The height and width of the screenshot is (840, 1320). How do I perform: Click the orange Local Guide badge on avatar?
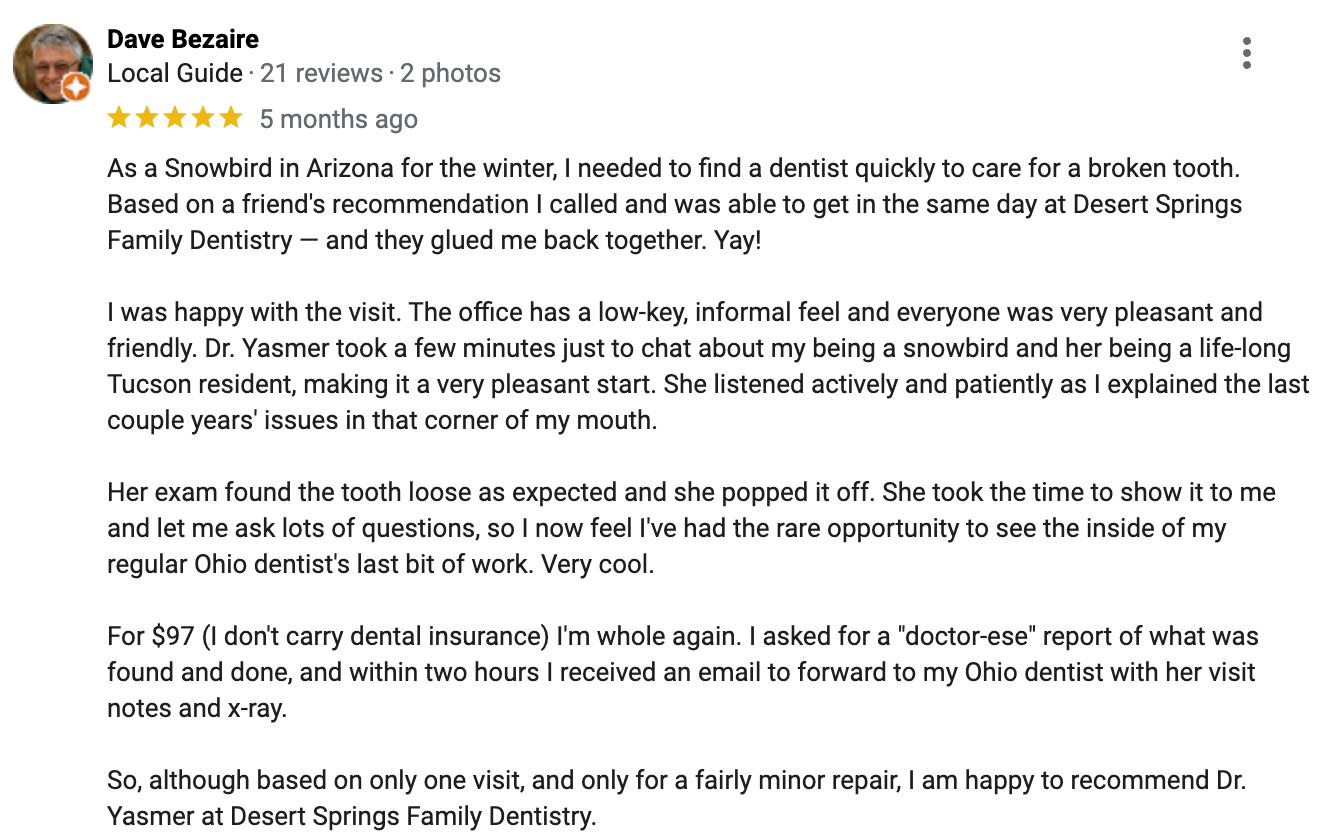[78, 89]
